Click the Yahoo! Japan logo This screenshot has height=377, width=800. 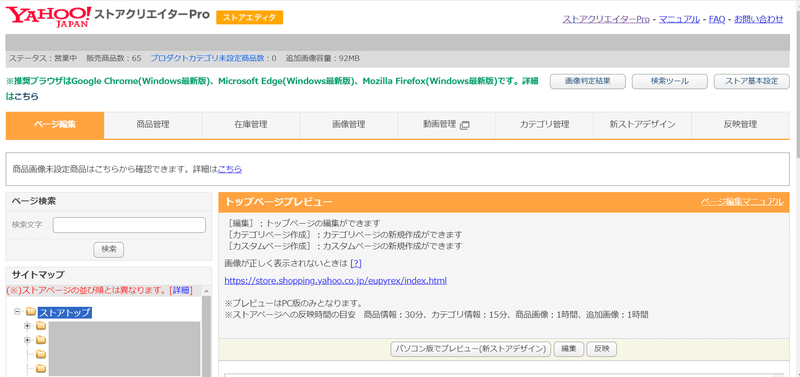point(49,17)
